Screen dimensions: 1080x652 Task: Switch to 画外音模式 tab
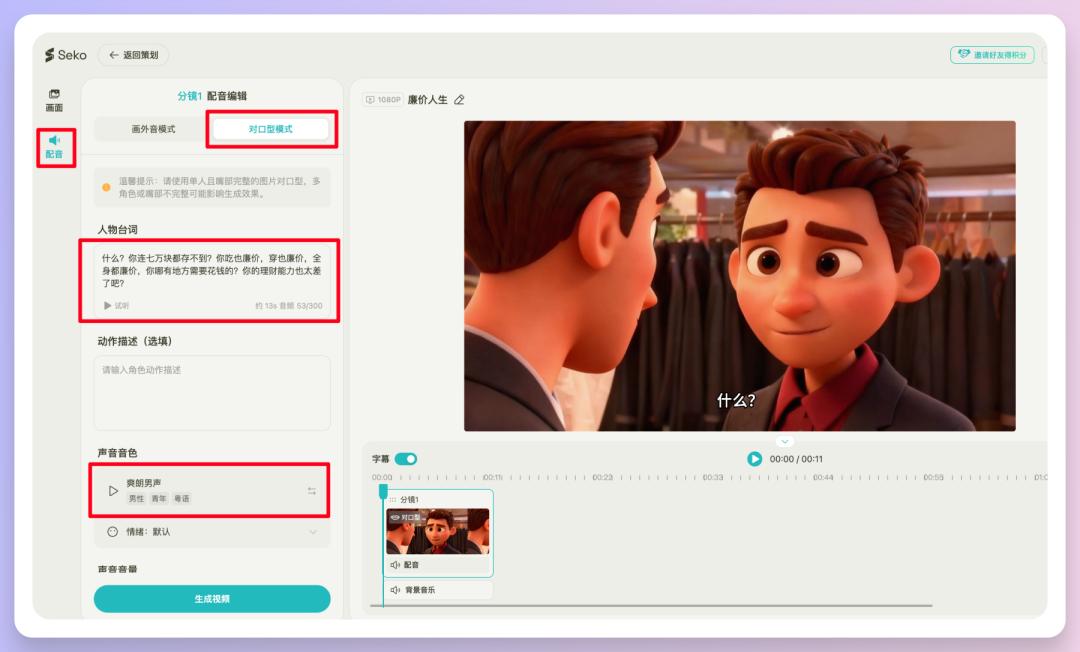(153, 129)
